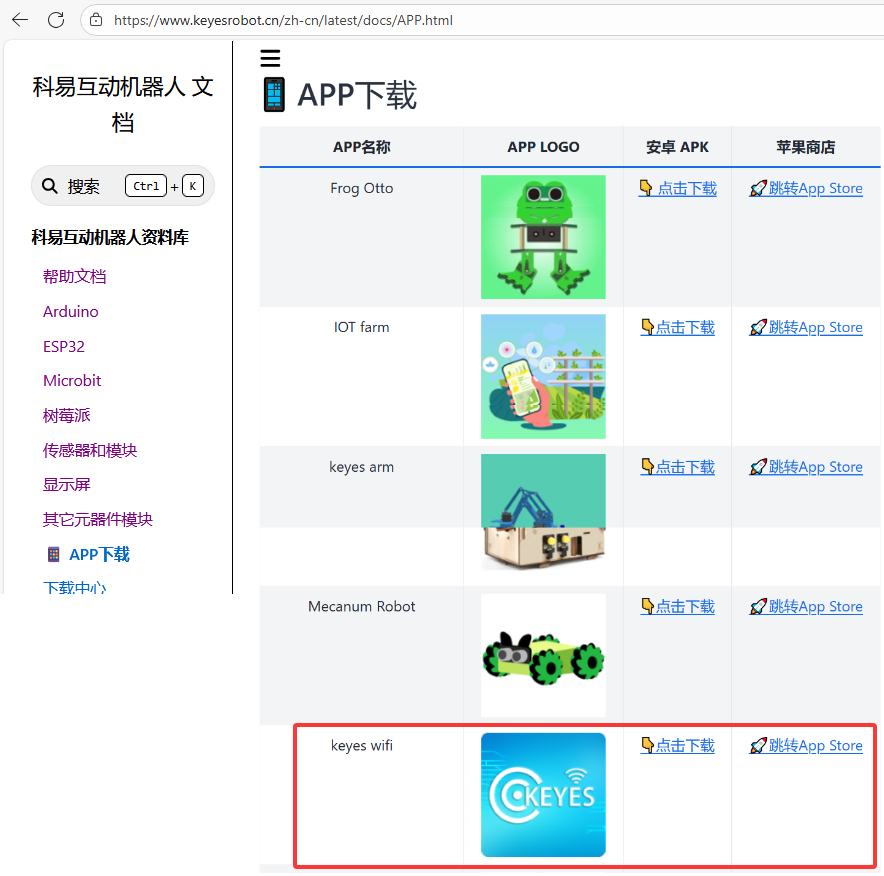Open 下载中心 in the sidebar
Viewport: 884px width, 876px height.
tap(74, 587)
